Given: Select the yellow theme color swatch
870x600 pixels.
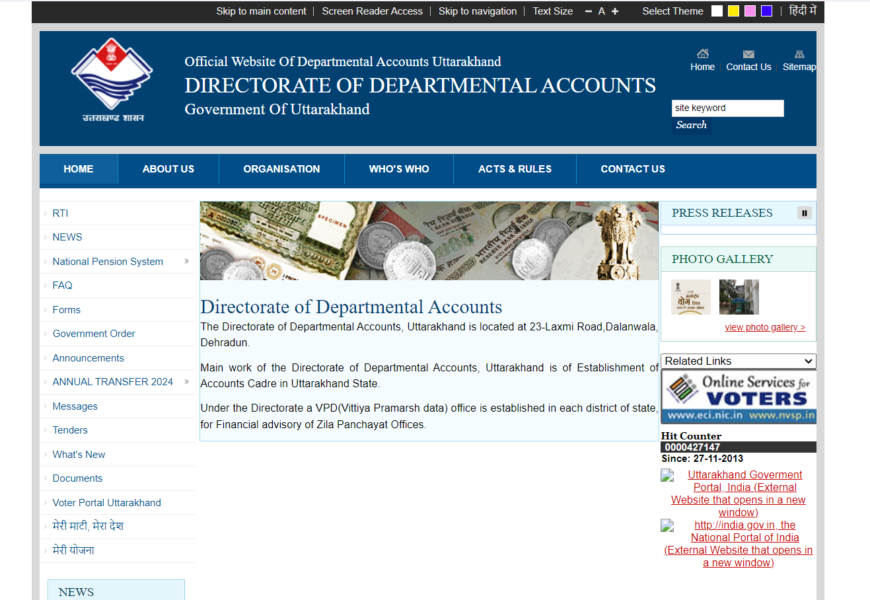Looking at the screenshot, I should [x=733, y=11].
